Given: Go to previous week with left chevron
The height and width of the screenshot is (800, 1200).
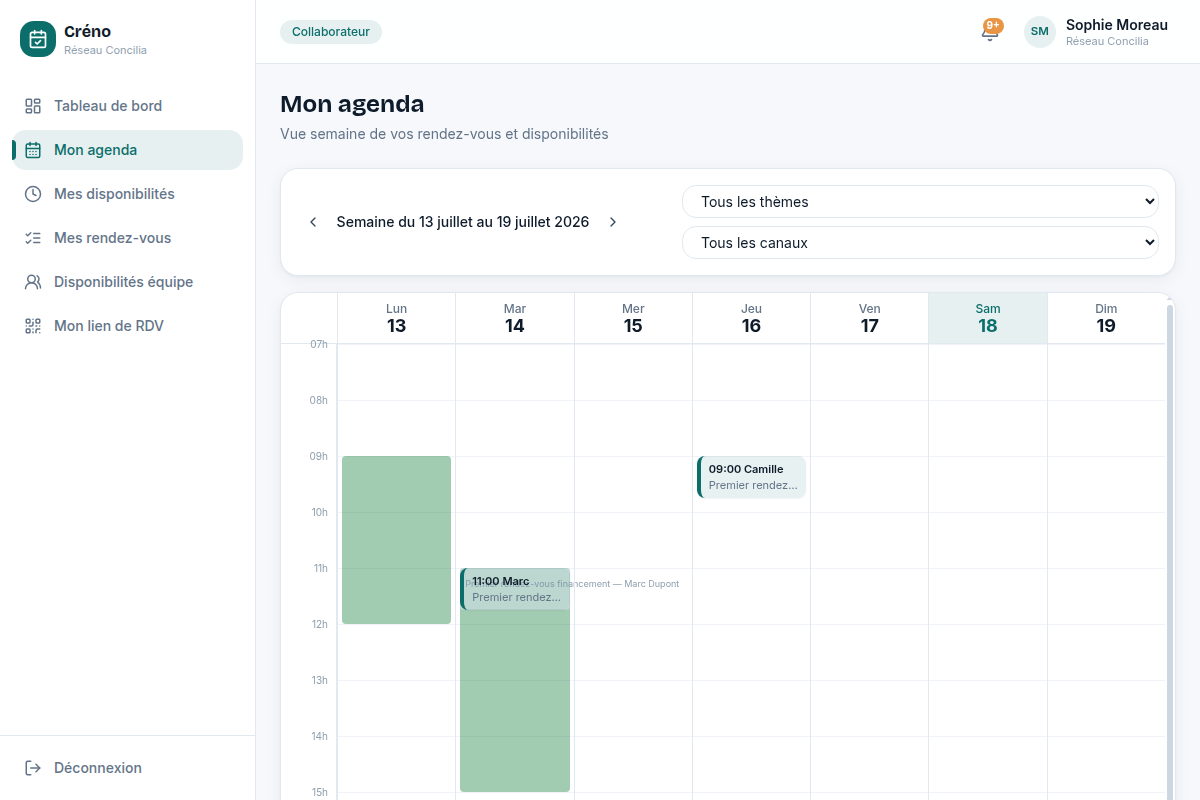Looking at the screenshot, I should tap(313, 222).
